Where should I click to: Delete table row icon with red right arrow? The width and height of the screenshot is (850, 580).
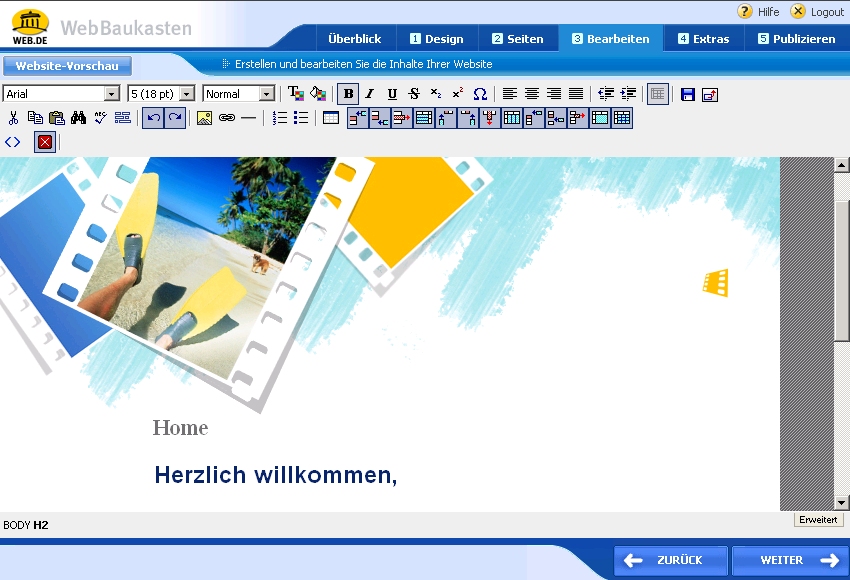click(x=402, y=118)
